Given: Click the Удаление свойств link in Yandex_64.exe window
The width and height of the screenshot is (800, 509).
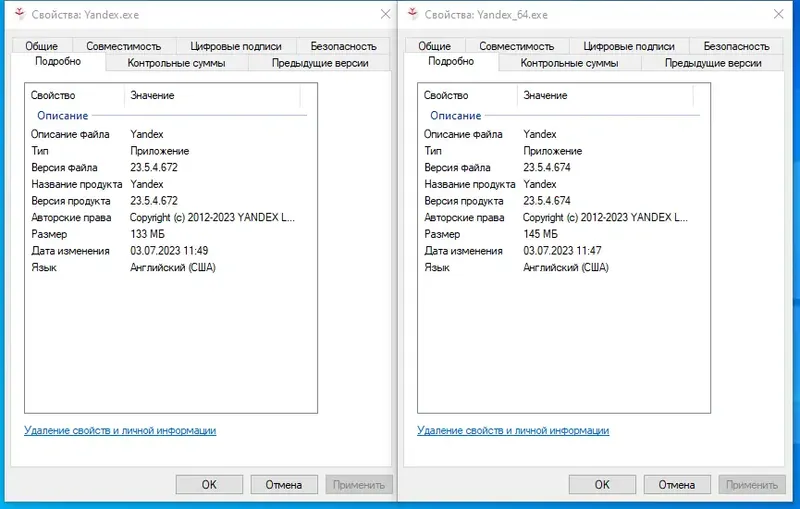Looking at the screenshot, I should pyautogui.click(x=513, y=431).
